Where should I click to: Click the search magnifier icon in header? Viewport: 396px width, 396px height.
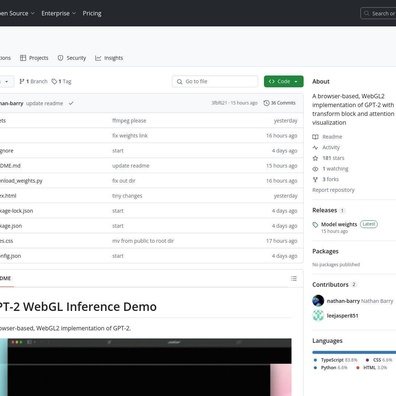(367, 13)
